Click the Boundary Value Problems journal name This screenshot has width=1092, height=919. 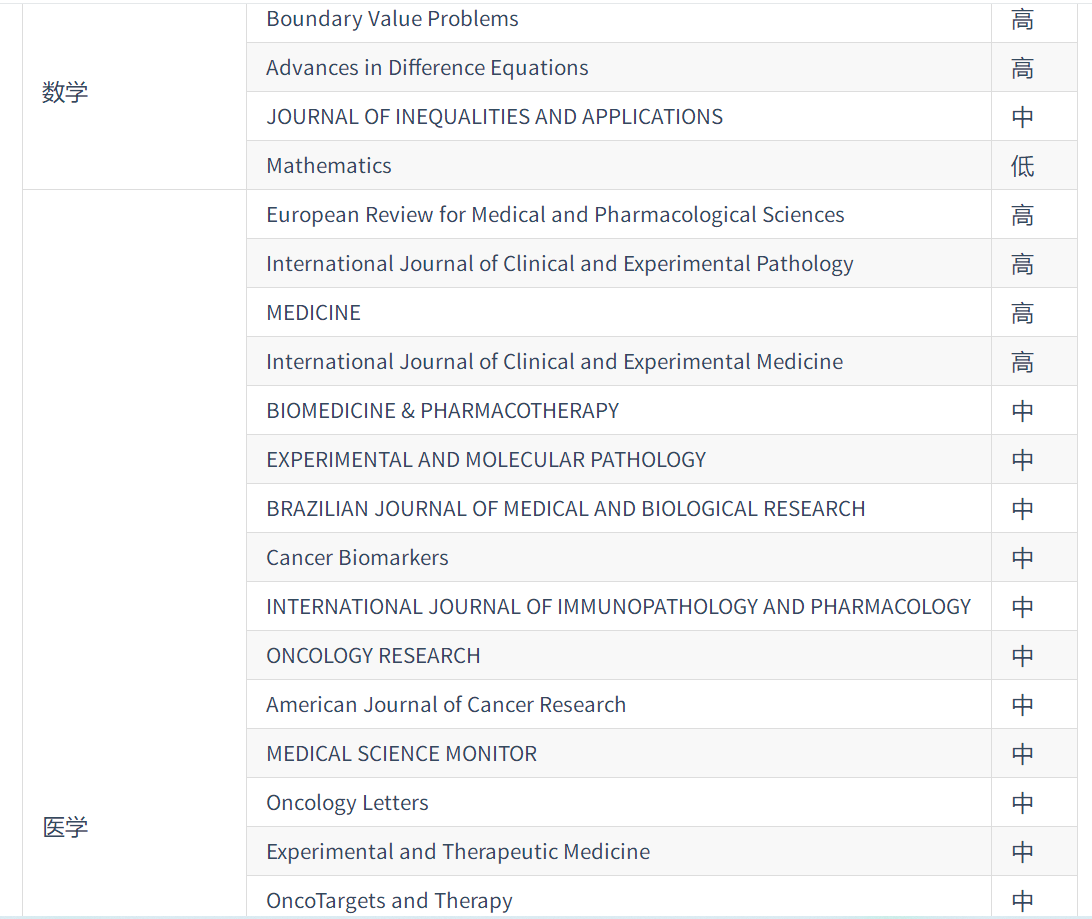392,19
